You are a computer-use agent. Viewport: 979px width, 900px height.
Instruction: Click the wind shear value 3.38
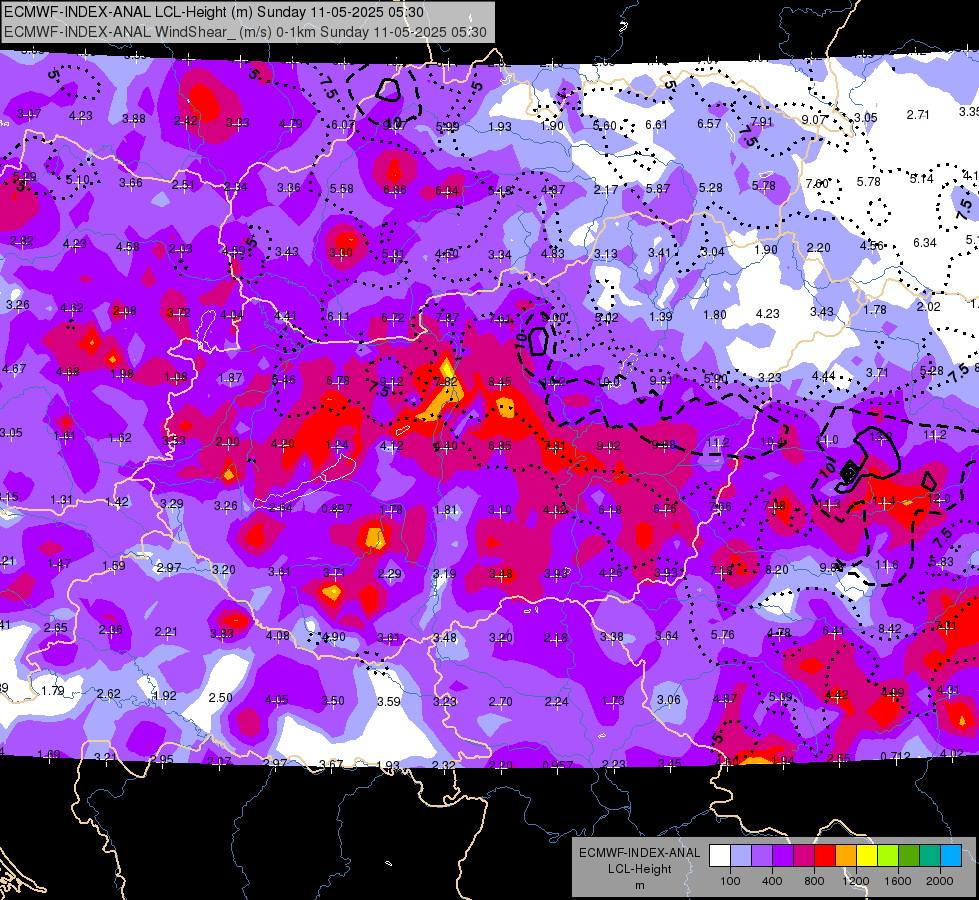[611, 636]
